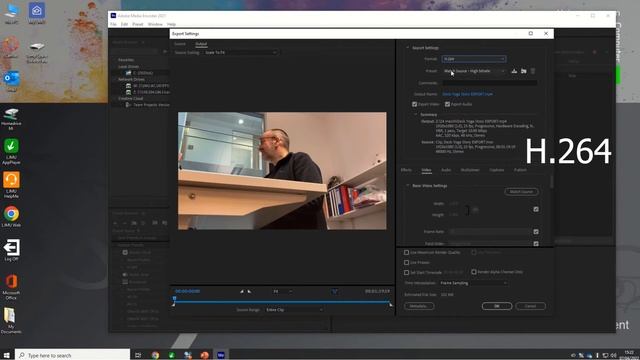This screenshot has width=640, height=360.
Task: Open My Documents desktop folder
Action: coord(10,321)
